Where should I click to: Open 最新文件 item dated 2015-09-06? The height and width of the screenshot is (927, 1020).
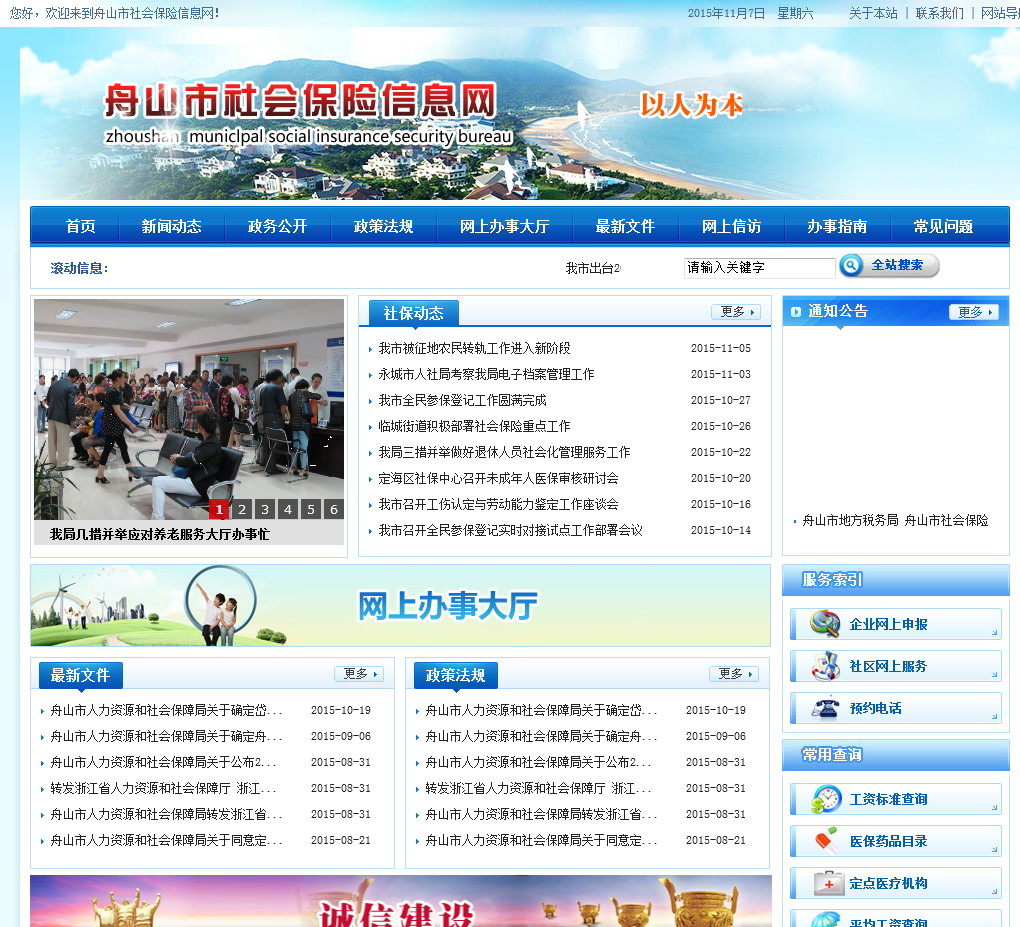click(166, 736)
